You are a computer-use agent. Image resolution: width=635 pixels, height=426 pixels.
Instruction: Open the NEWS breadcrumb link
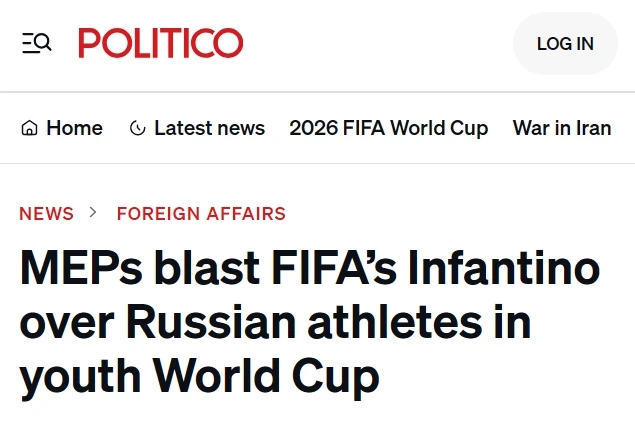click(x=47, y=213)
